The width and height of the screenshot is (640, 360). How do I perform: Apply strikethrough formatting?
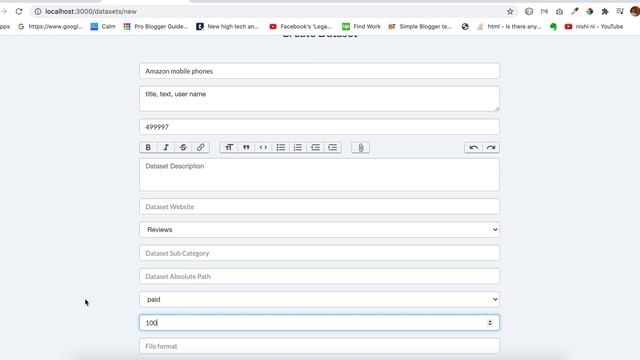(183, 147)
